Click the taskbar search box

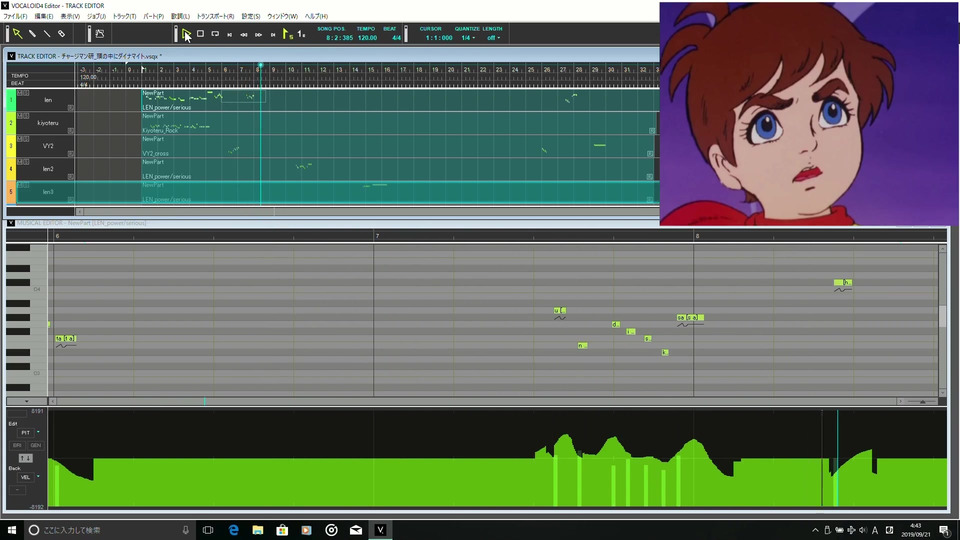tap(109, 530)
